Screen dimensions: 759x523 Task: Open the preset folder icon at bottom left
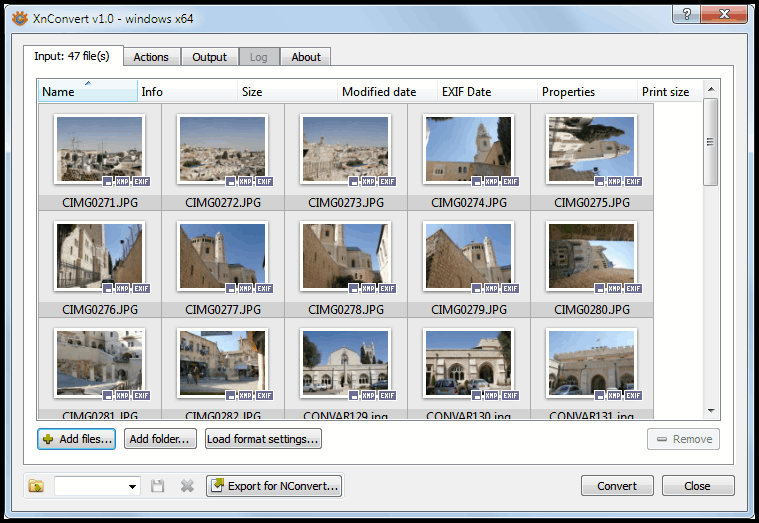point(36,486)
